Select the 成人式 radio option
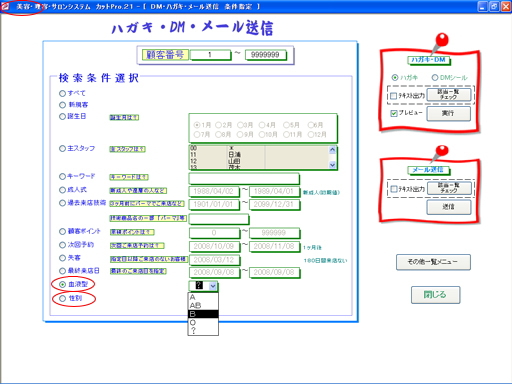This screenshot has height=384, width=512. tap(62, 190)
